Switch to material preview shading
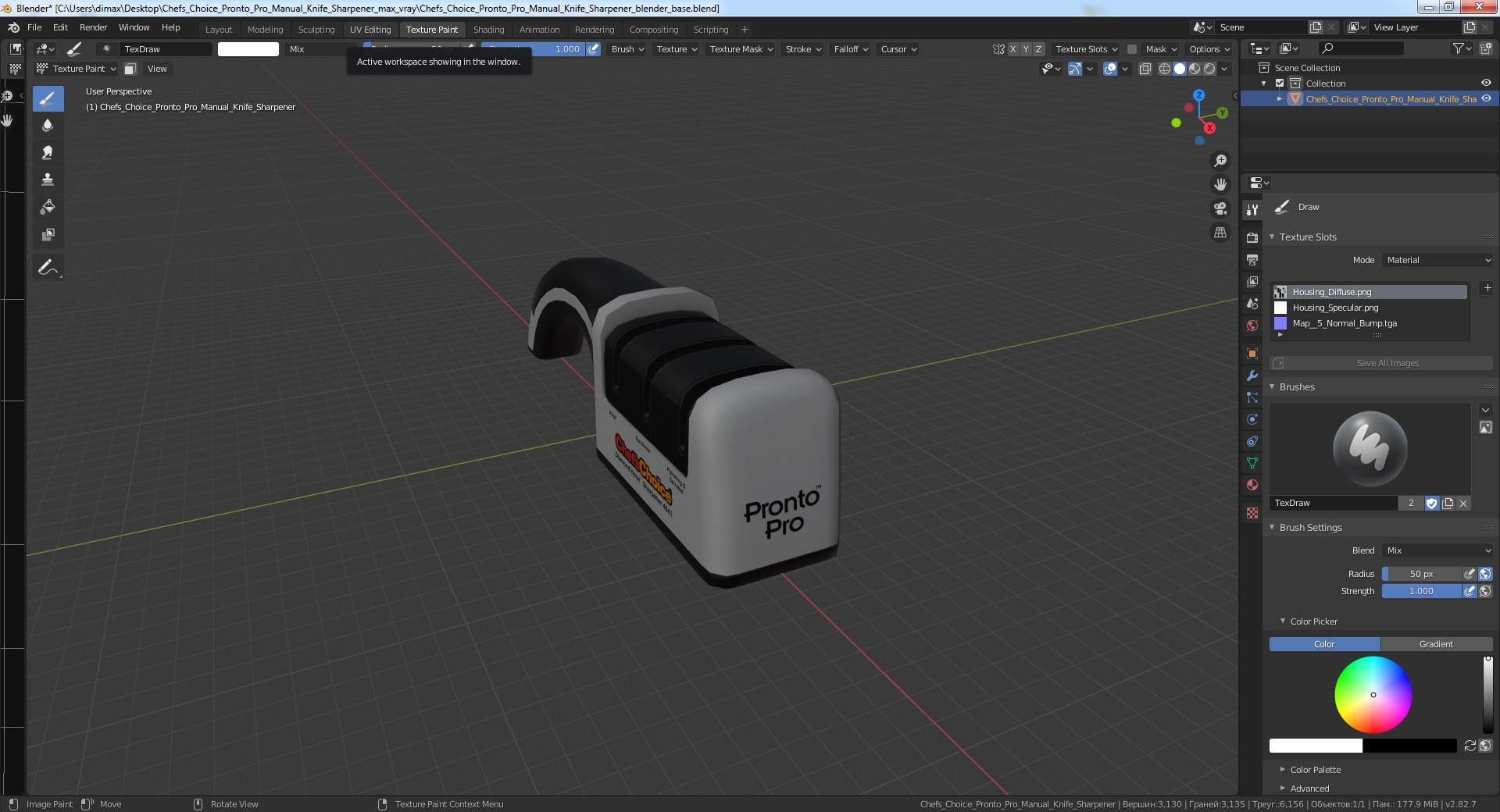Viewport: 1500px width, 812px height. tap(1195, 69)
